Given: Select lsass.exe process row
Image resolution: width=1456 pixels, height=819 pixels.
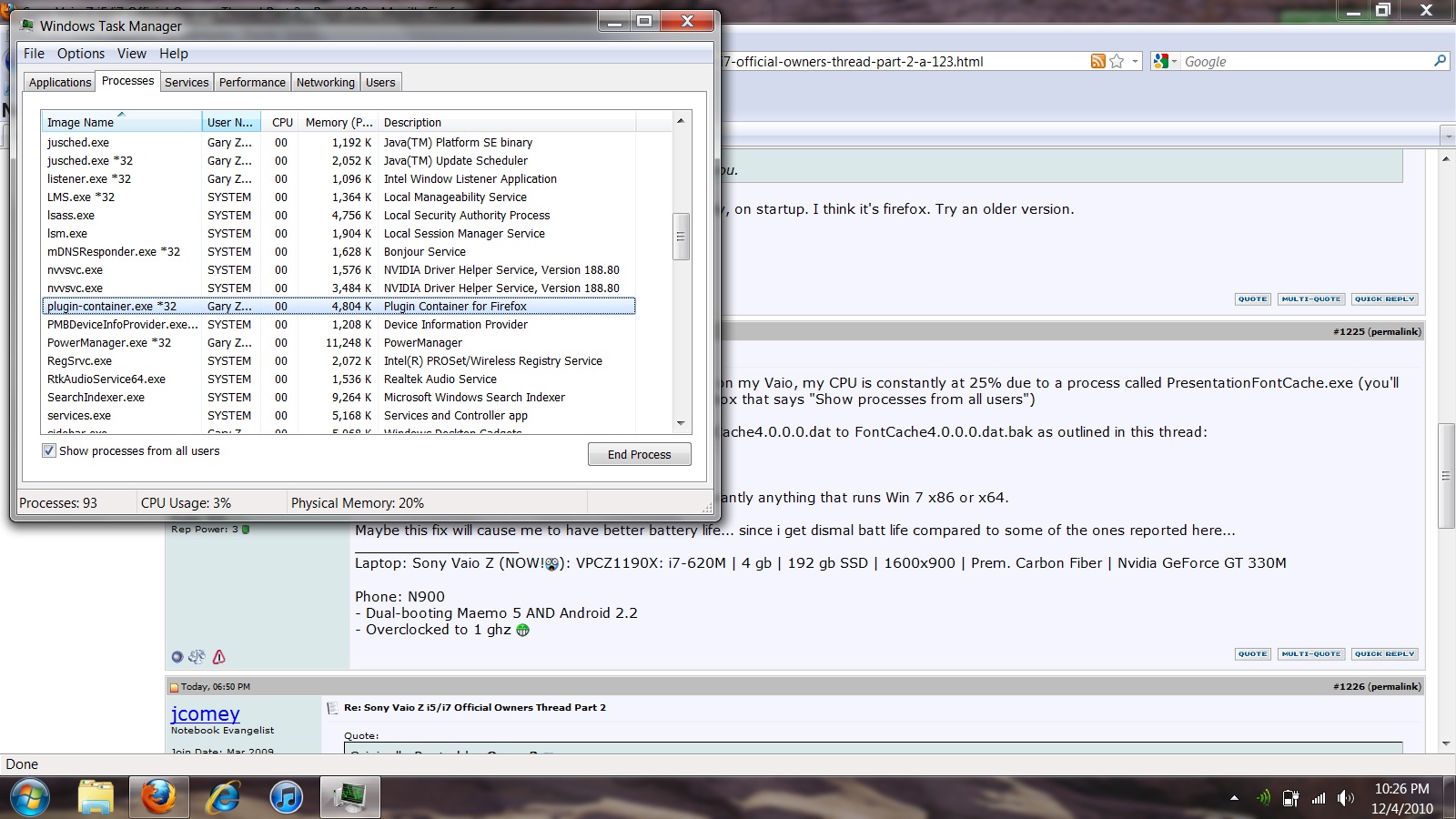Looking at the screenshot, I should [339, 215].
